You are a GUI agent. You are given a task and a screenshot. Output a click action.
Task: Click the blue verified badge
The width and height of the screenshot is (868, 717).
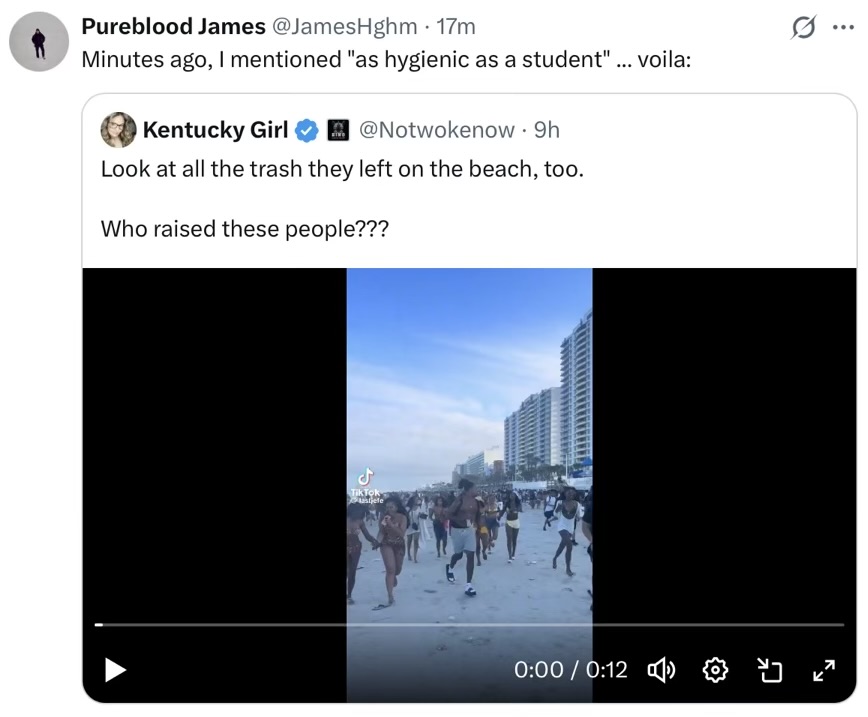coord(306,130)
